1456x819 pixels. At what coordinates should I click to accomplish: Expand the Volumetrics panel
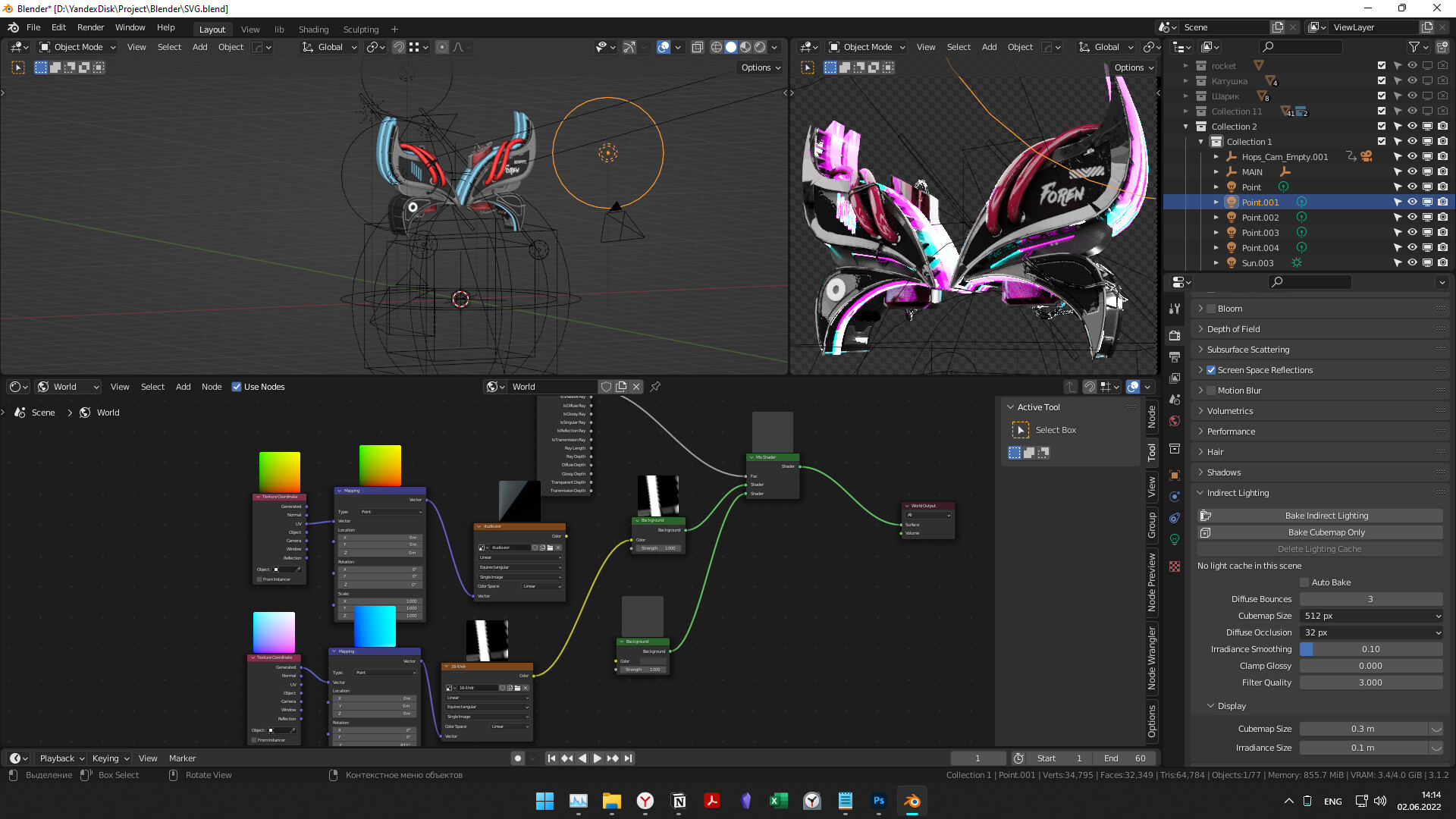click(1229, 411)
